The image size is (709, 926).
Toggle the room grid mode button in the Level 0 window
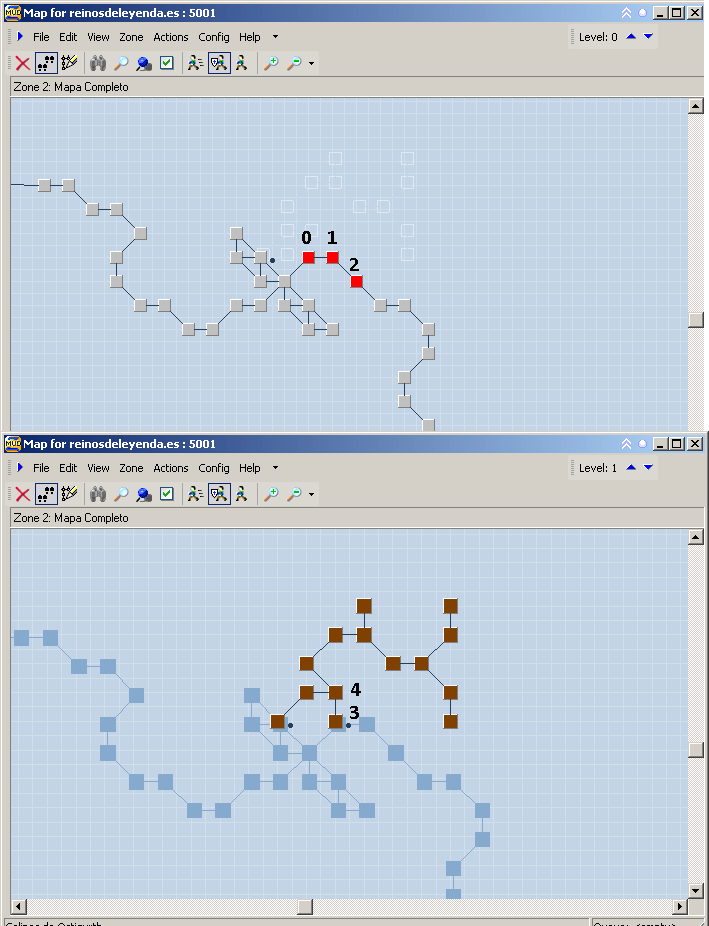click(x=46, y=63)
